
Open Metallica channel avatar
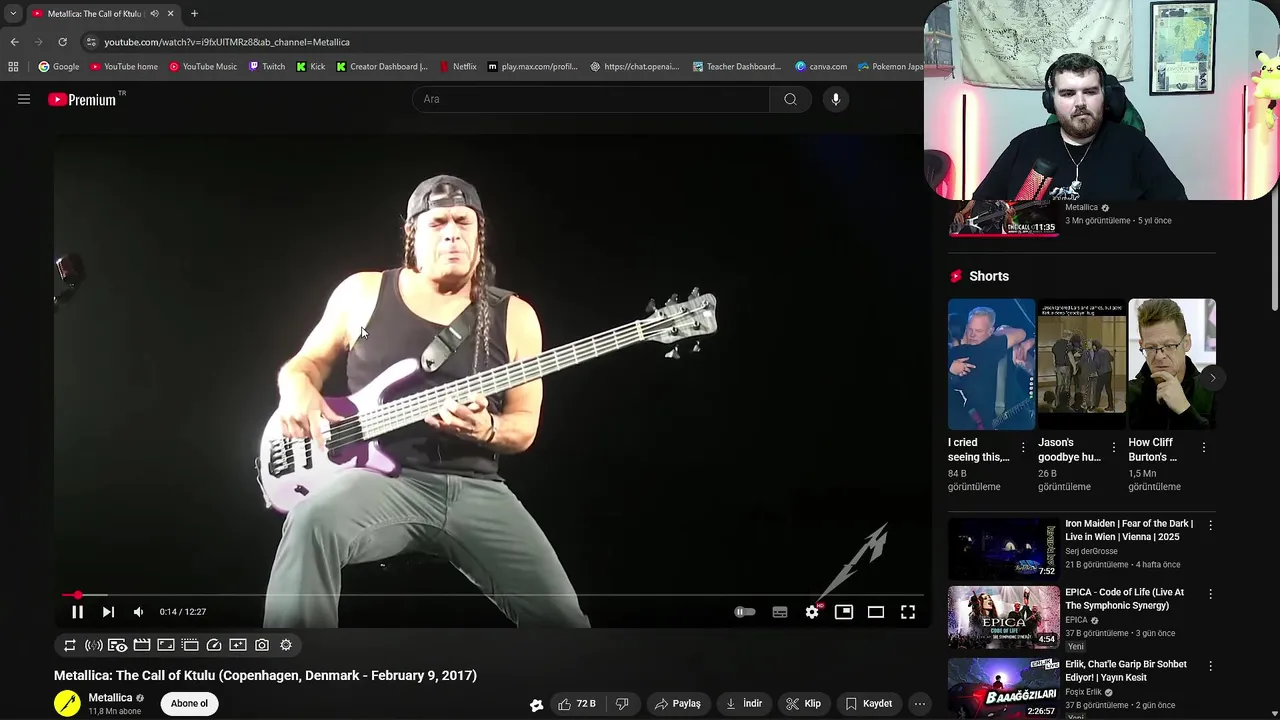67,704
